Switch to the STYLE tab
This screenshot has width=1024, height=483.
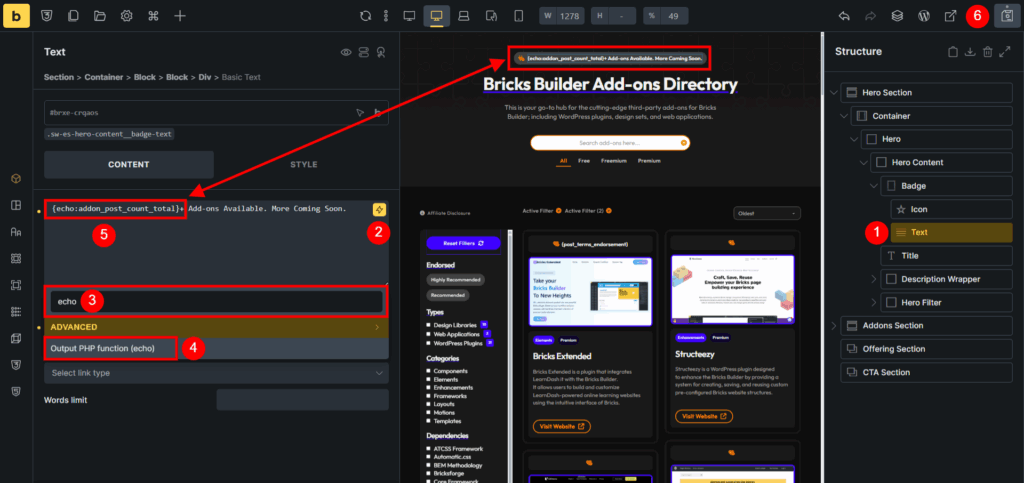(304, 164)
